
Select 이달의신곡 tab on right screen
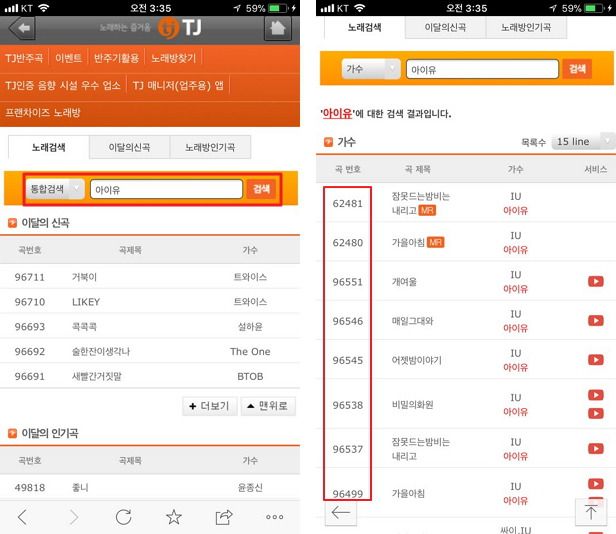pos(446,28)
